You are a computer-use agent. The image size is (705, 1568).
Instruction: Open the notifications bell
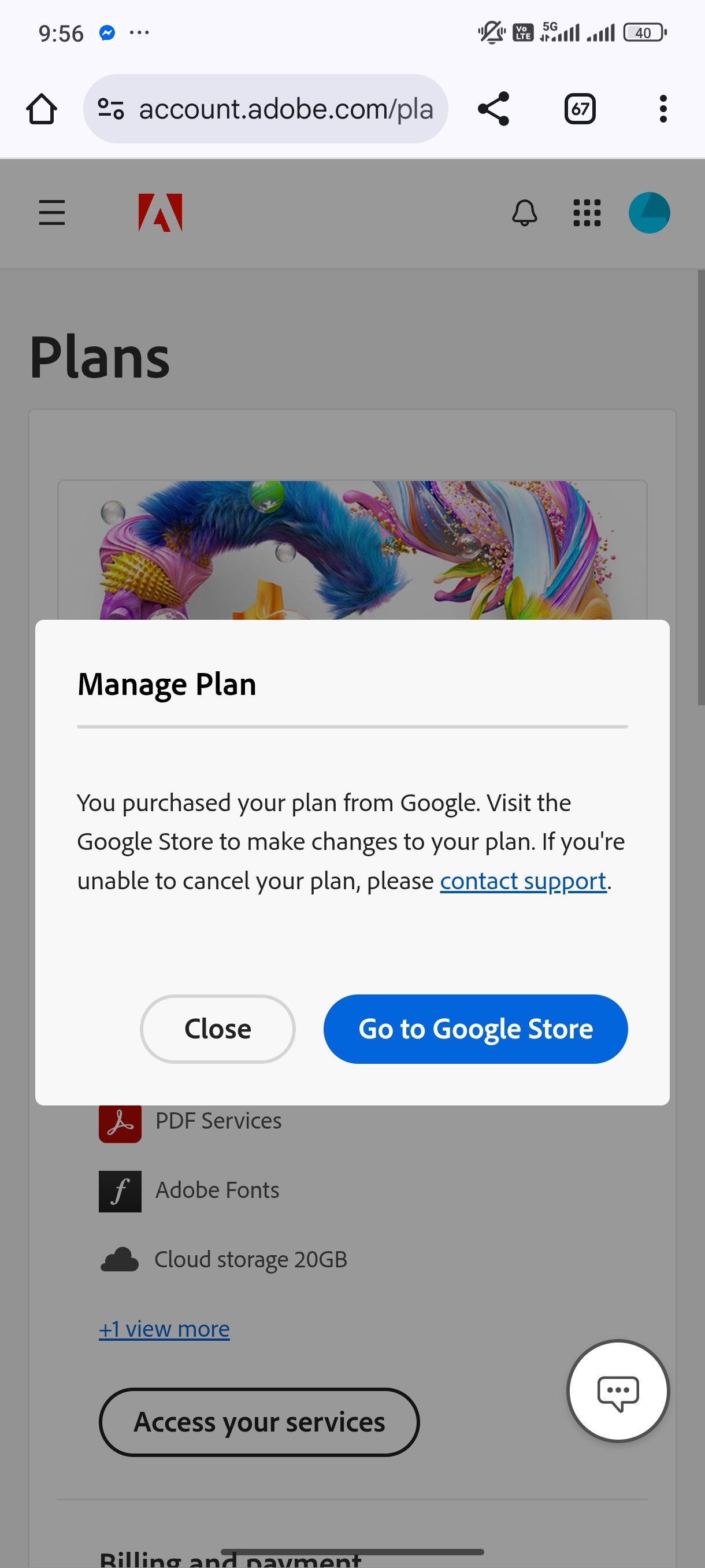(524, 212)
